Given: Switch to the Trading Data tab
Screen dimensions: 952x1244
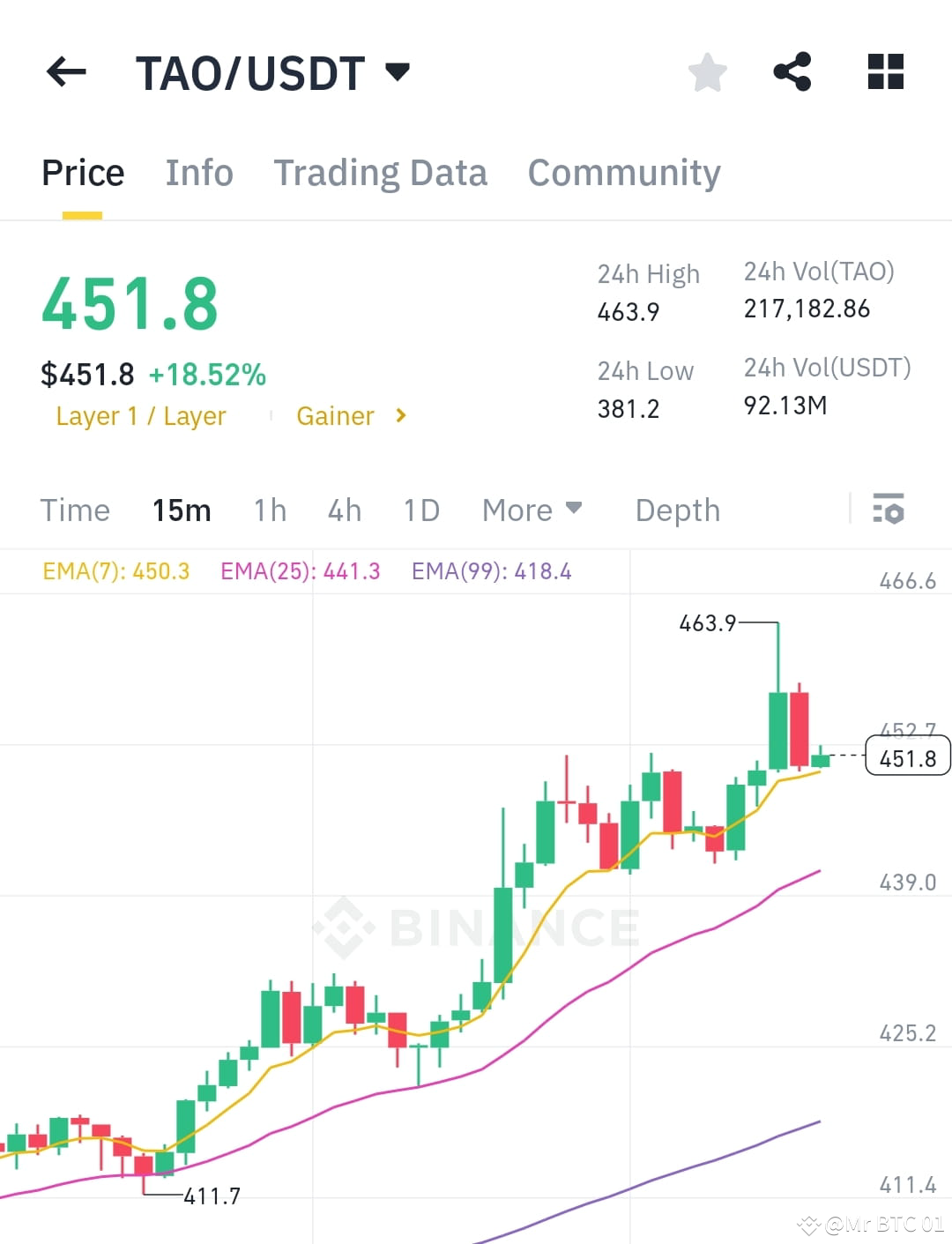Looking at the screenshot, I should click(x=381, y=173).
